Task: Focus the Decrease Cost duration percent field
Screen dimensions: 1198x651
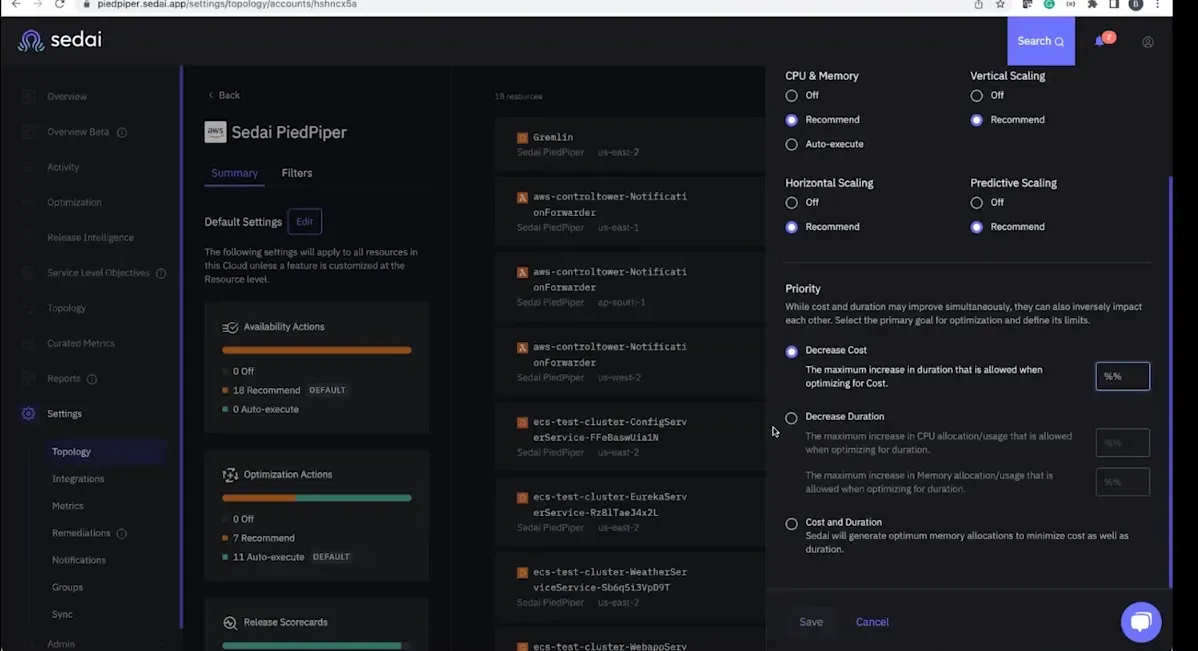Action: 1122,377
